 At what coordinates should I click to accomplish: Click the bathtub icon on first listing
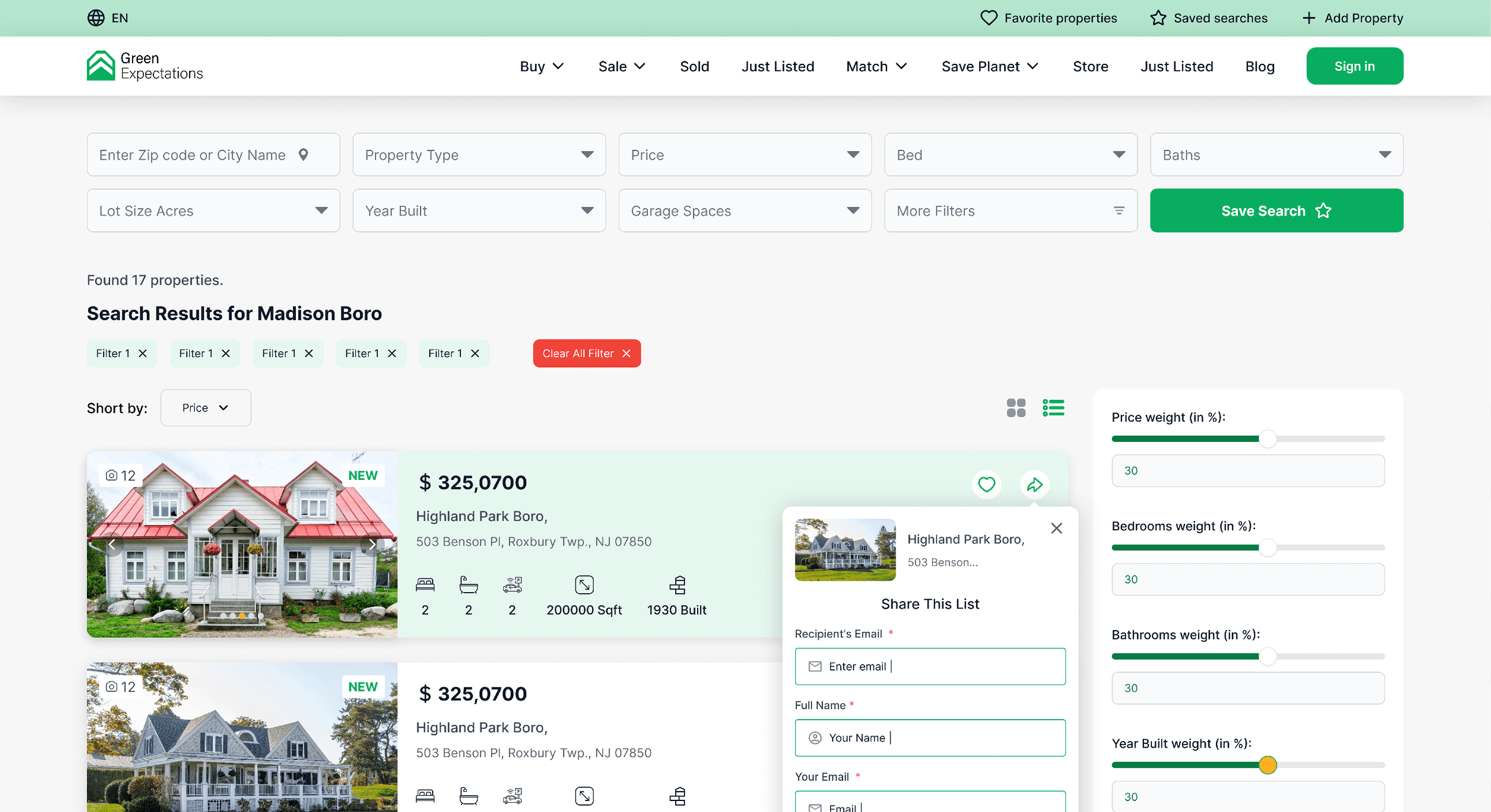tap(468, 585)
